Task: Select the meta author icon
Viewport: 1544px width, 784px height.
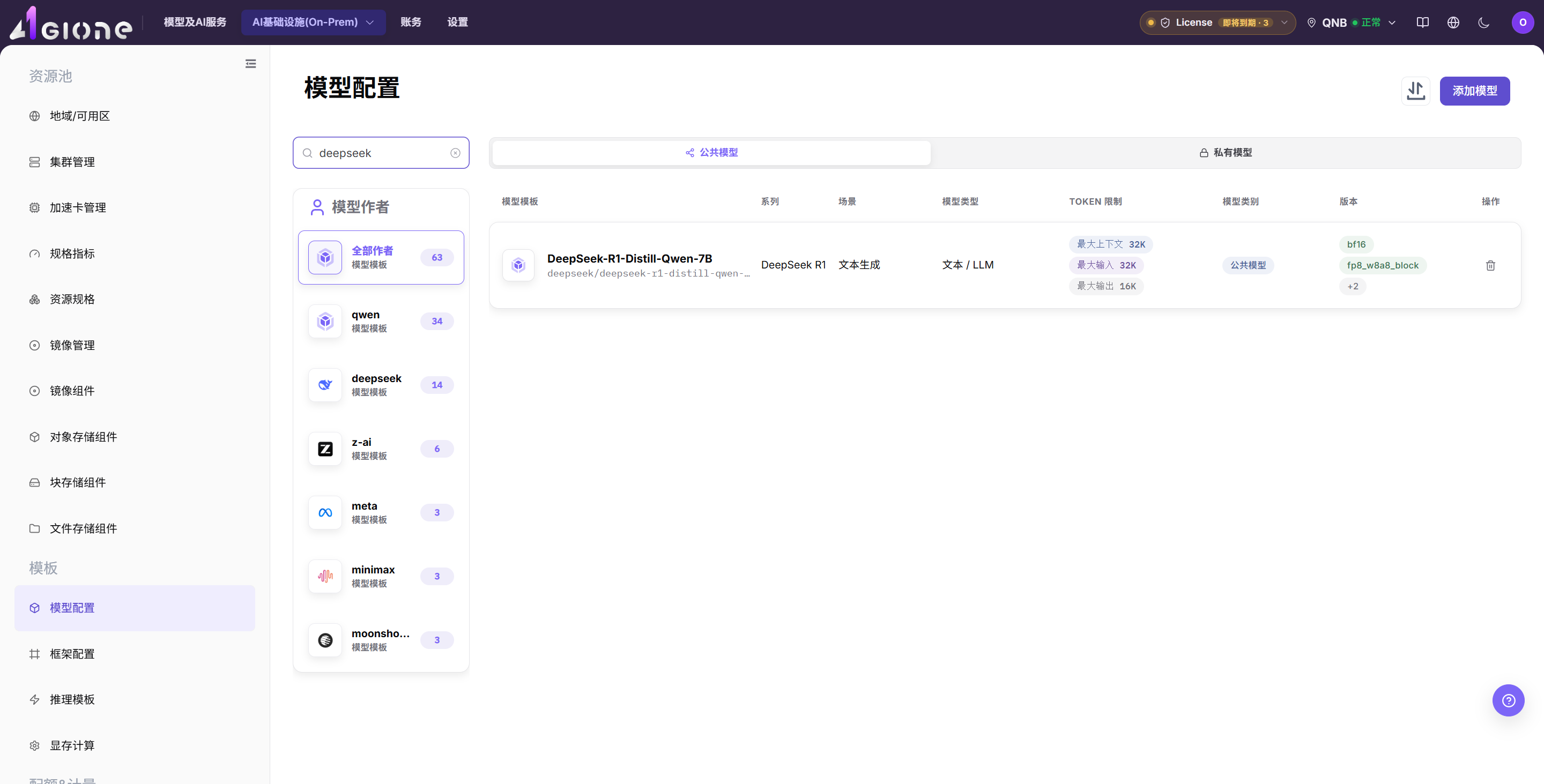Action: [x=325, y=513]
